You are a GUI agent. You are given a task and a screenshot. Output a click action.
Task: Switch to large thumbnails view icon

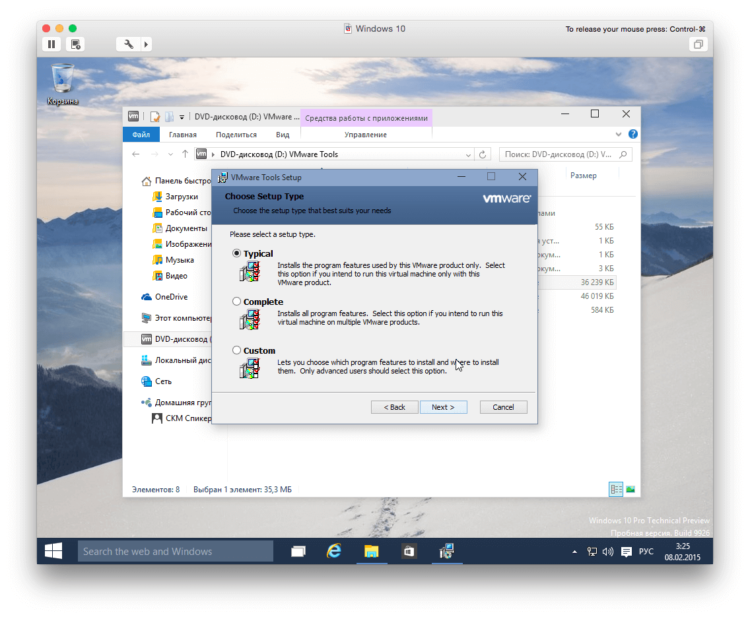point(630,489)
